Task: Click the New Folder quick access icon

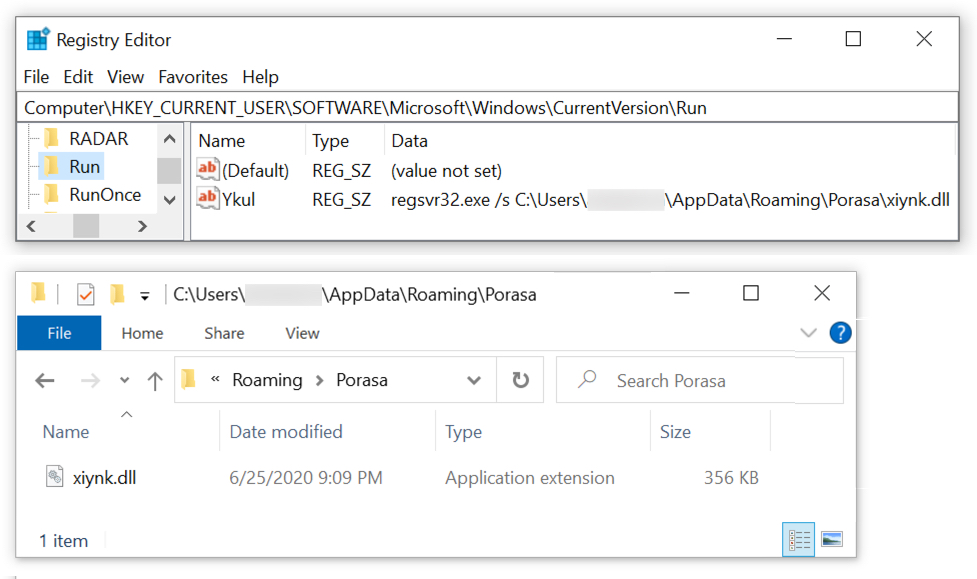Action: pos(117,294)
